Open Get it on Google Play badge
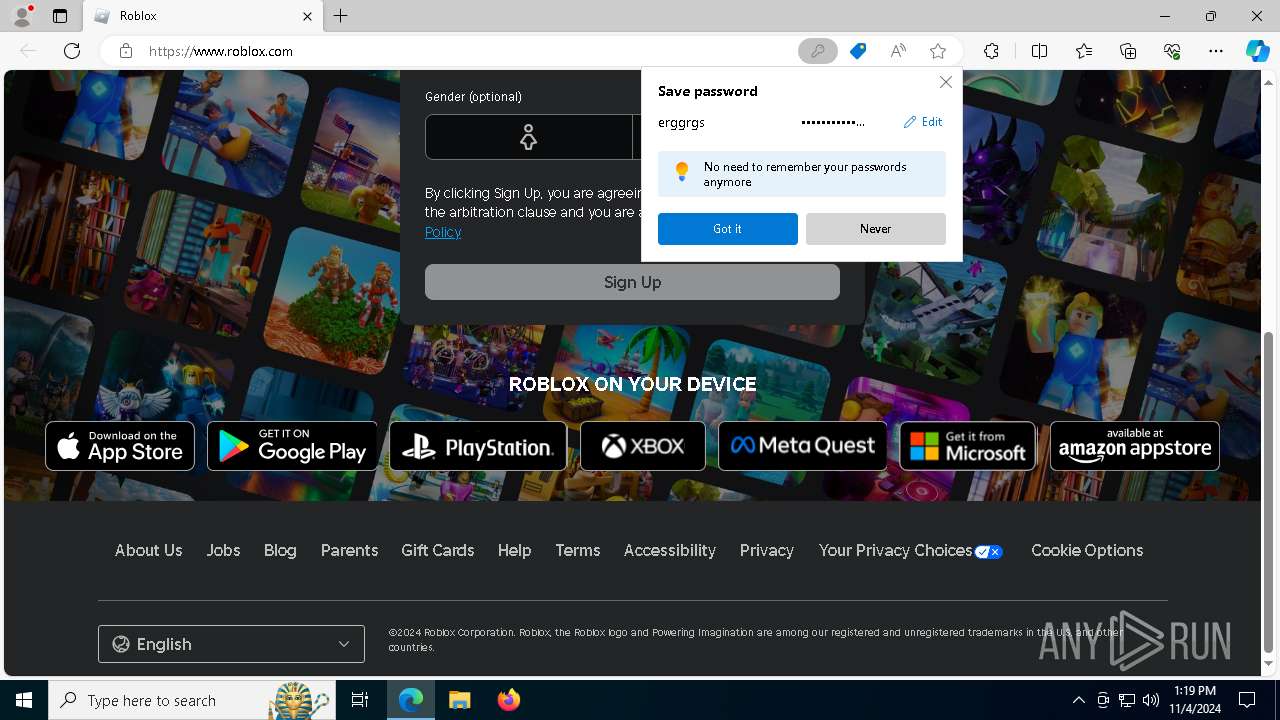The width and height of the screenshot is (1280, 720). click(x=293, y=446)
